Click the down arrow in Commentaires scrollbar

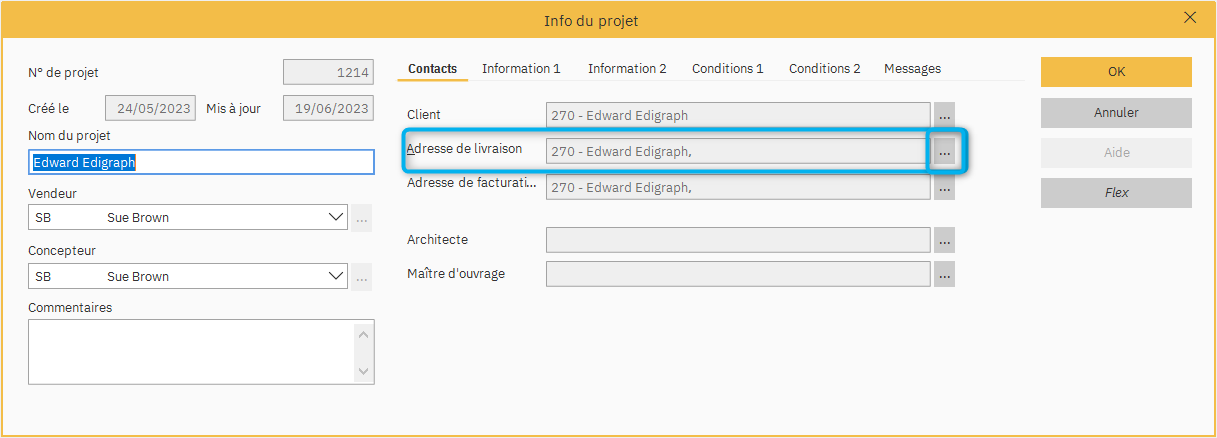tap(364, 371)
